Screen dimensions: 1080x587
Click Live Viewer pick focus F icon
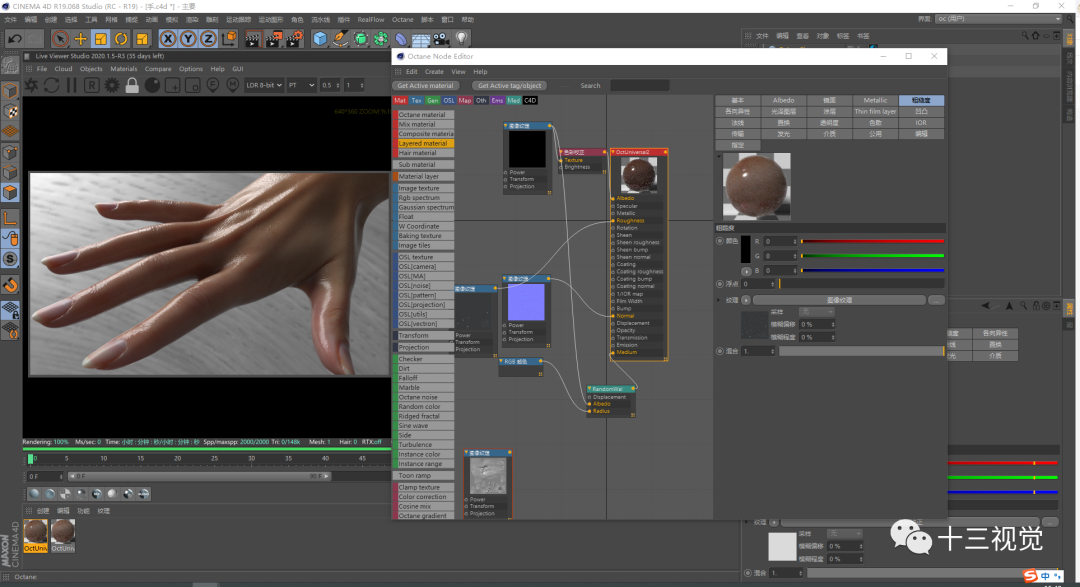coord(213,85)
